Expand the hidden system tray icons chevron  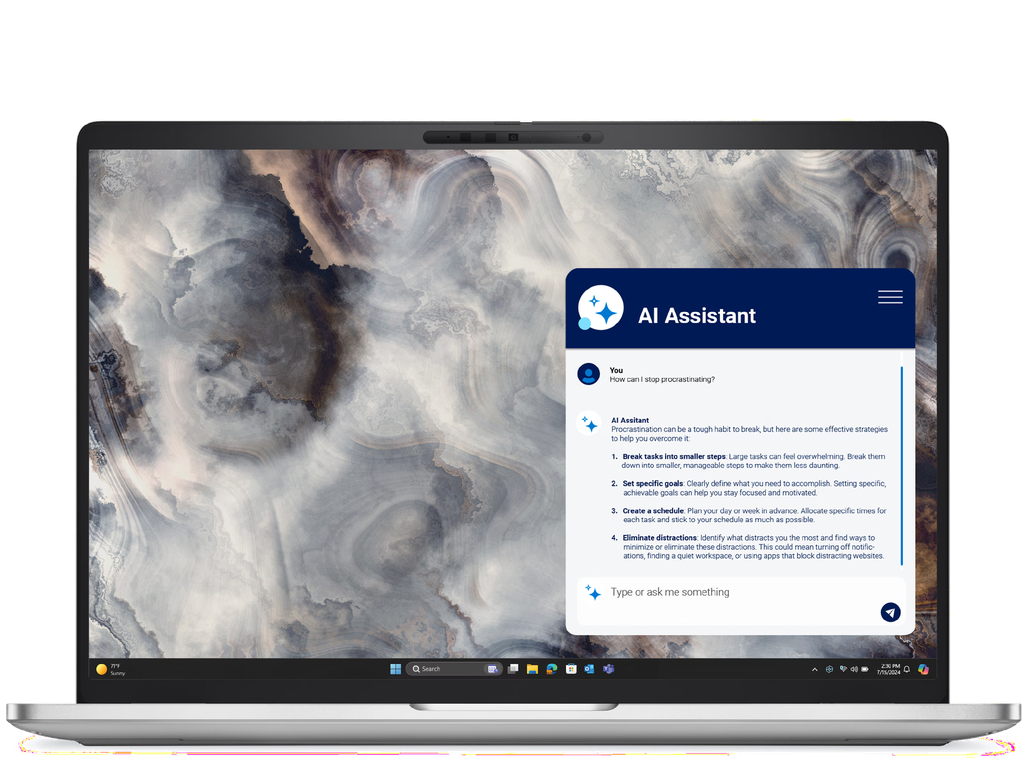pos(814,669)
